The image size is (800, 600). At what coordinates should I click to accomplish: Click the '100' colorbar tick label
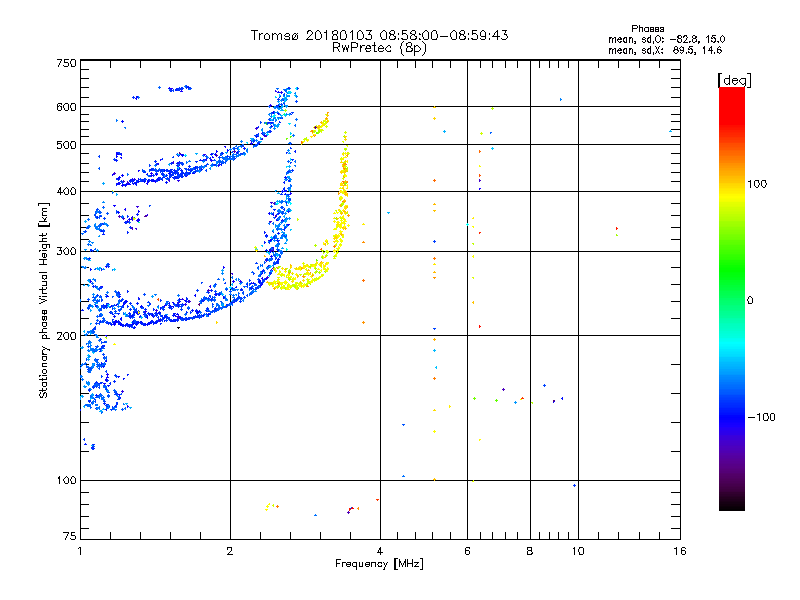point(757,184)
